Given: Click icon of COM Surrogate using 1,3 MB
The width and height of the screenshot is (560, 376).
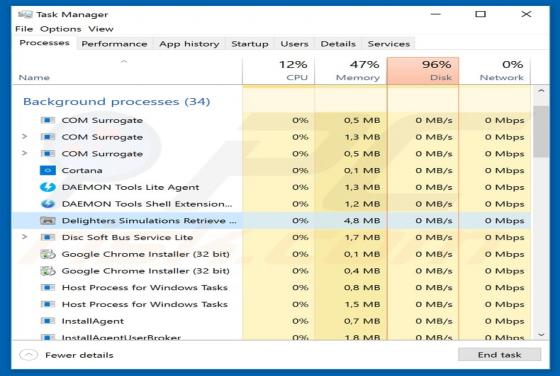Looking at the screenshot, I should tap(48, 137).
